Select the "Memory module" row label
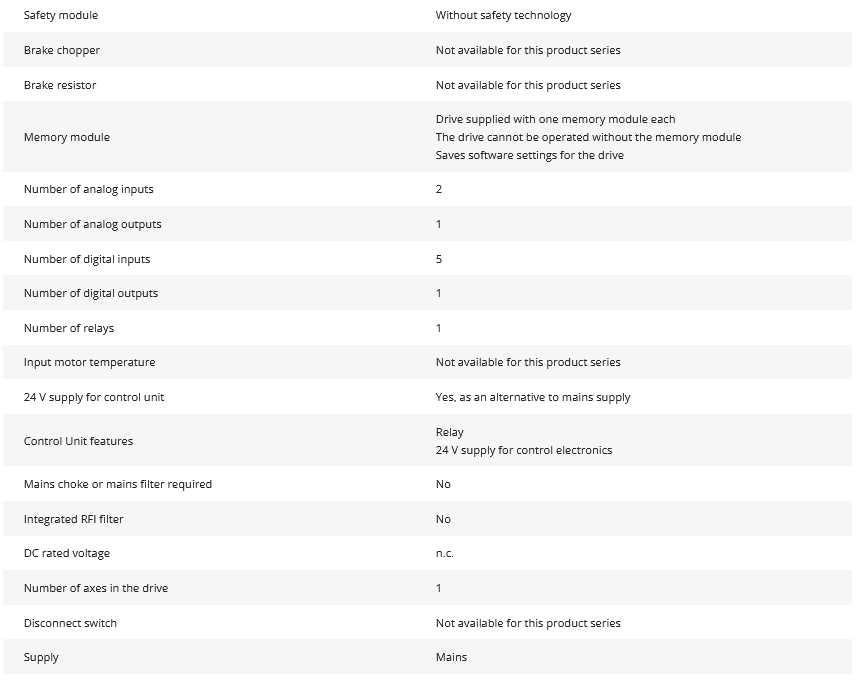This screenshot has height=681, width=858. [x=67, y=137]
